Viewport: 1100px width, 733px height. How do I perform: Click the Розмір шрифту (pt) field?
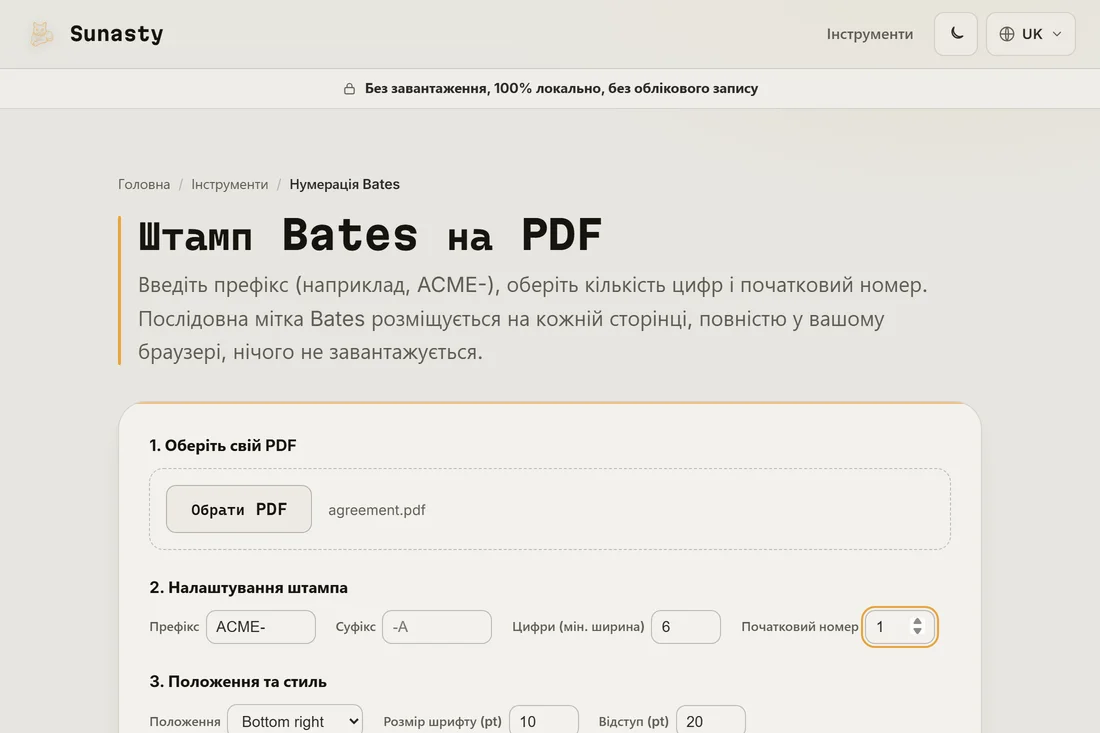544,721
